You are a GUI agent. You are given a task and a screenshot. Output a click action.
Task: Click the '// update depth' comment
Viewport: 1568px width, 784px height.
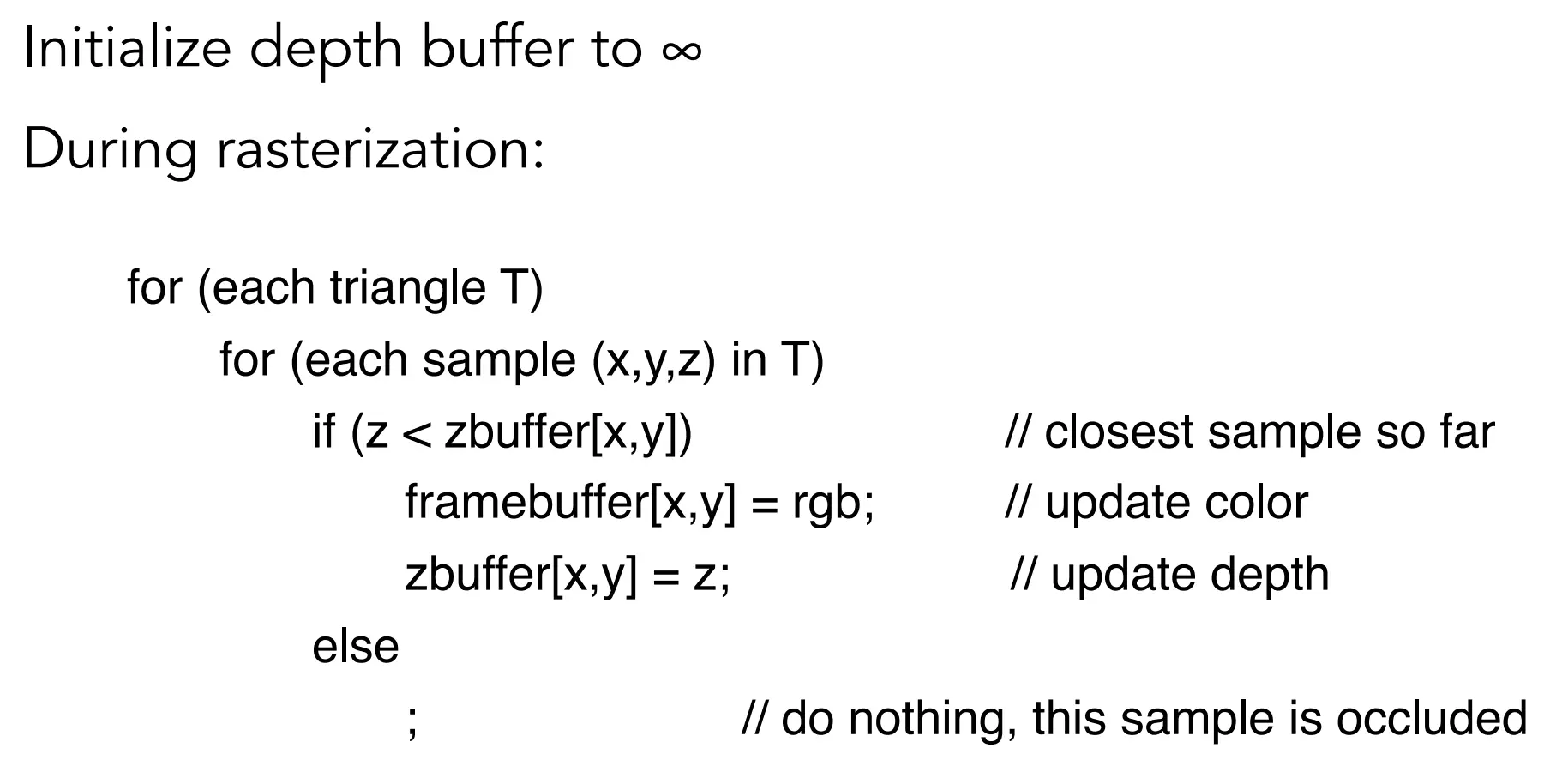1170,576
